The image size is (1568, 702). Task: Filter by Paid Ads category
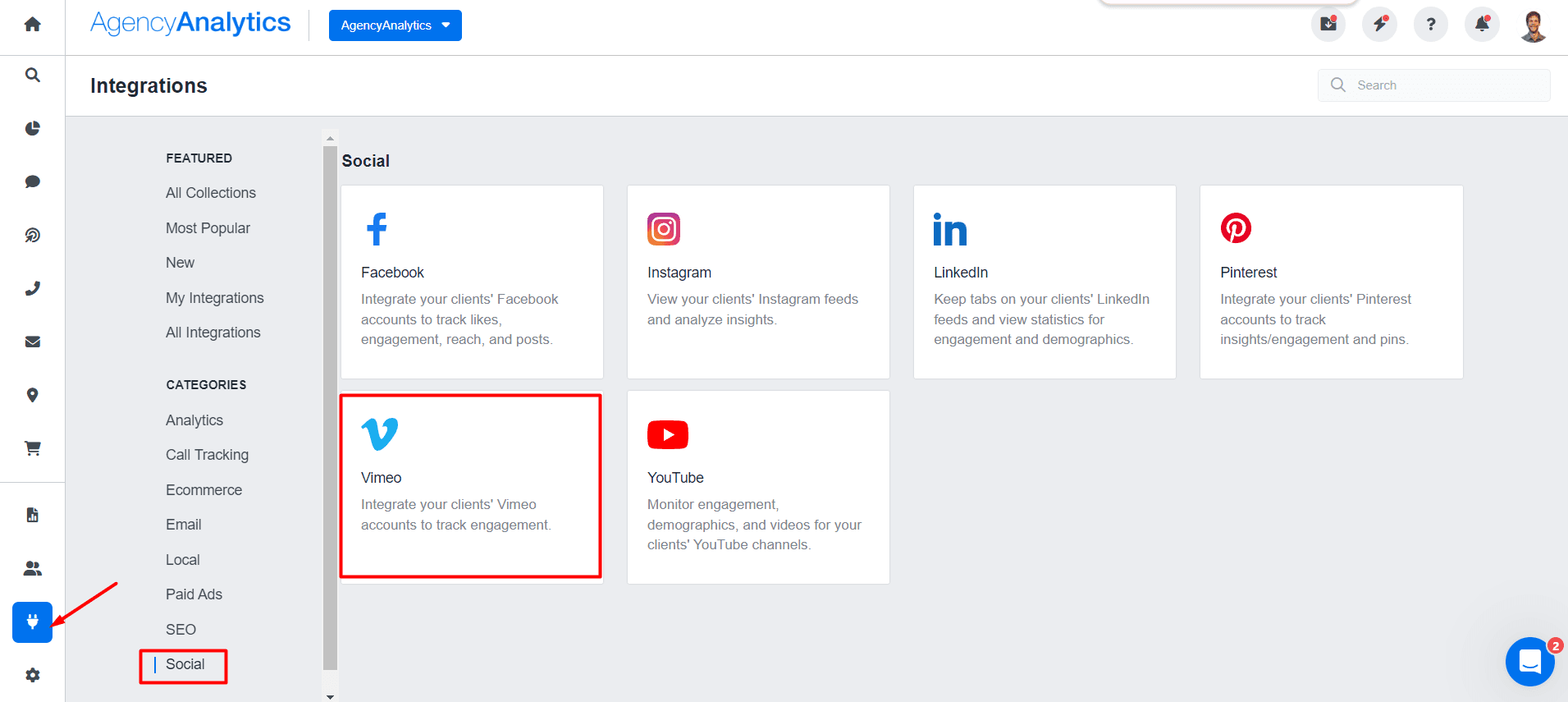point(194,594)
